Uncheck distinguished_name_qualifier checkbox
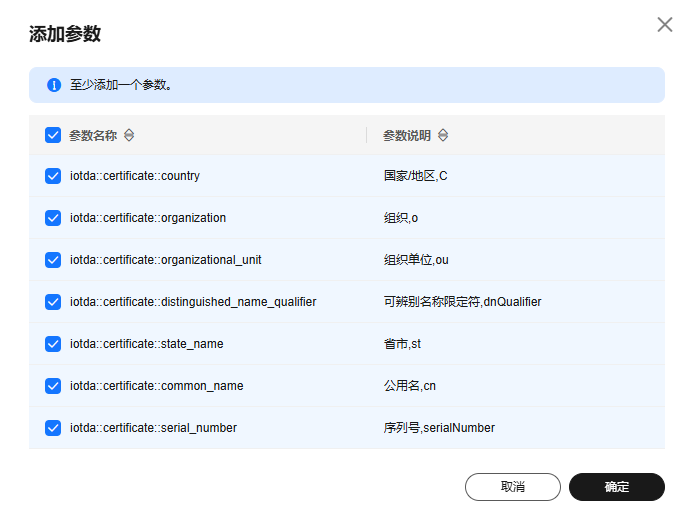Image resolution: width=688 pixels, height=517 pixels. click(x=53, y=302)
